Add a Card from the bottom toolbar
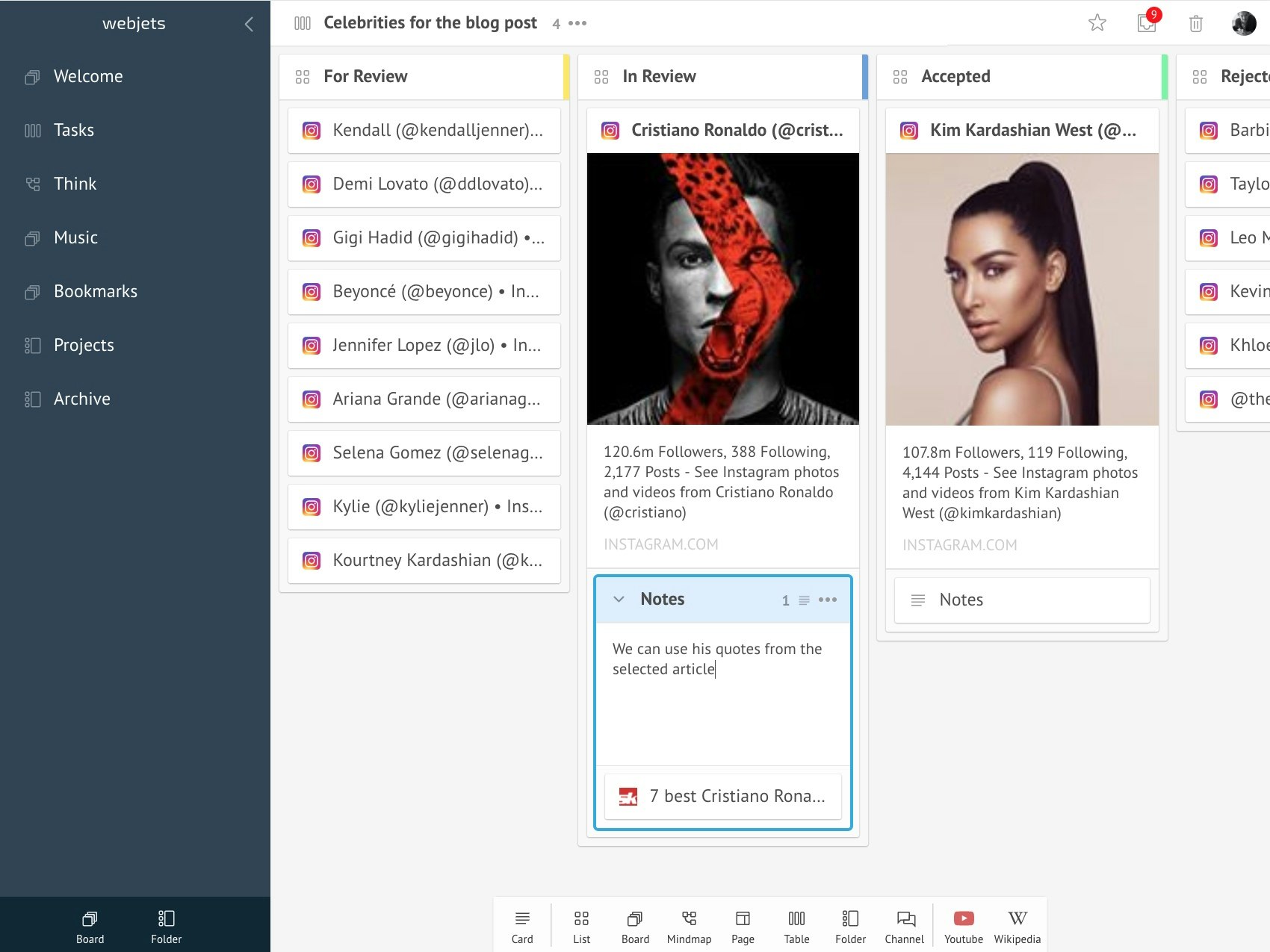 [x=522, y=926]
